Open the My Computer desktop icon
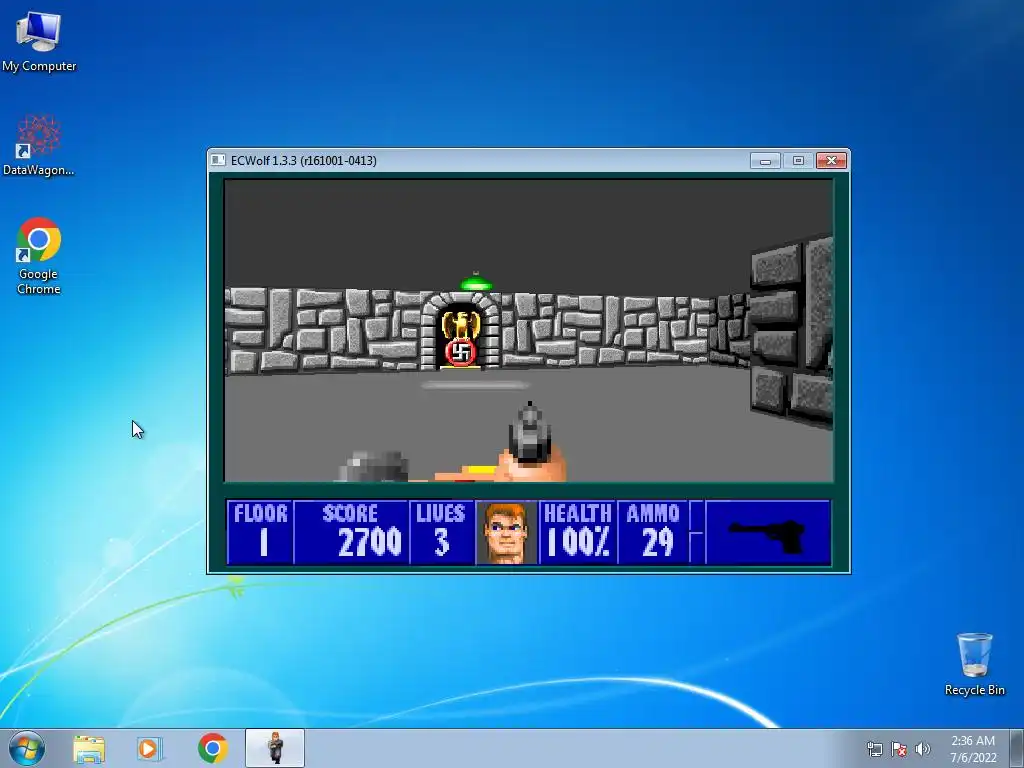The height and width of the screenshot is (768, 1024). [39, 42]
